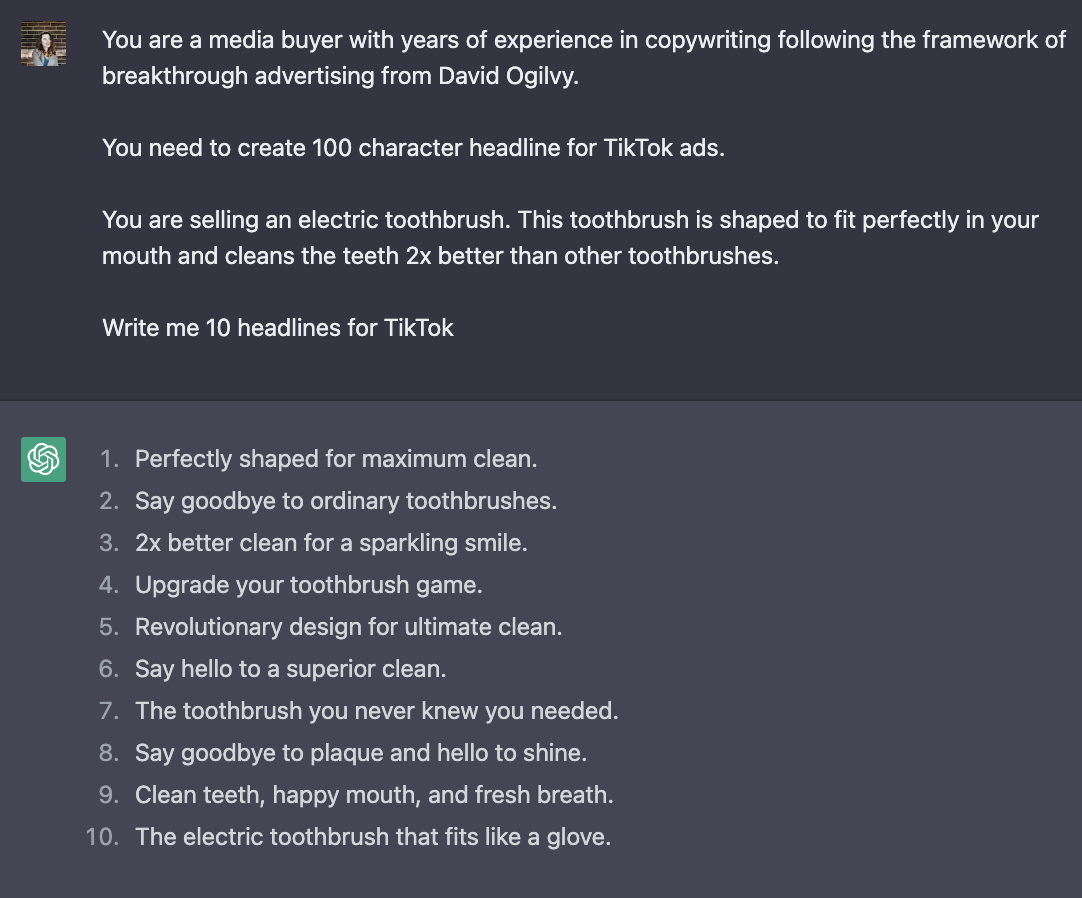Click the 'You are a media buyer' paragraph

tap(584, 58)
